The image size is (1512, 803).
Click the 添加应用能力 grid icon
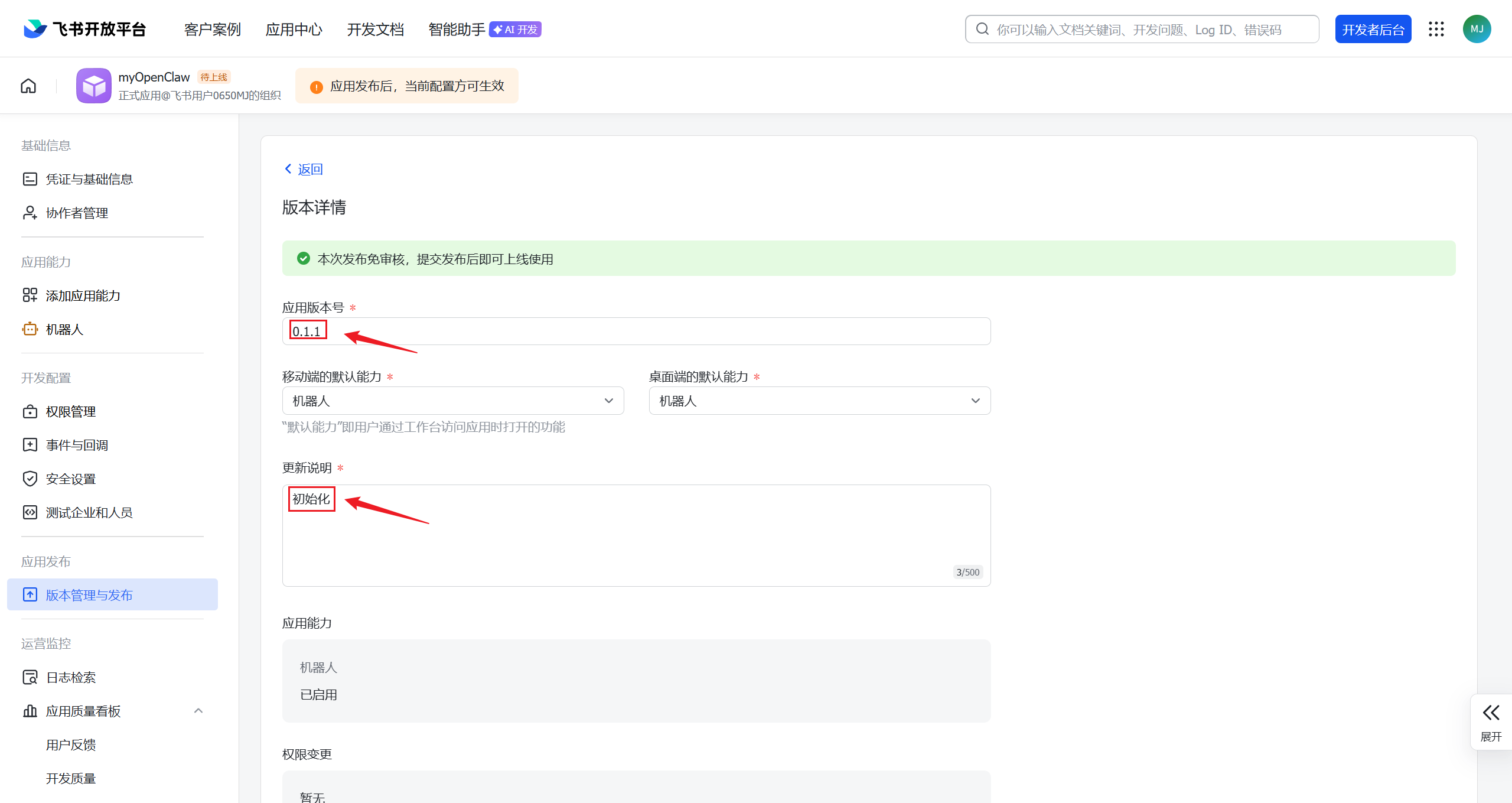tap(30, 295)
